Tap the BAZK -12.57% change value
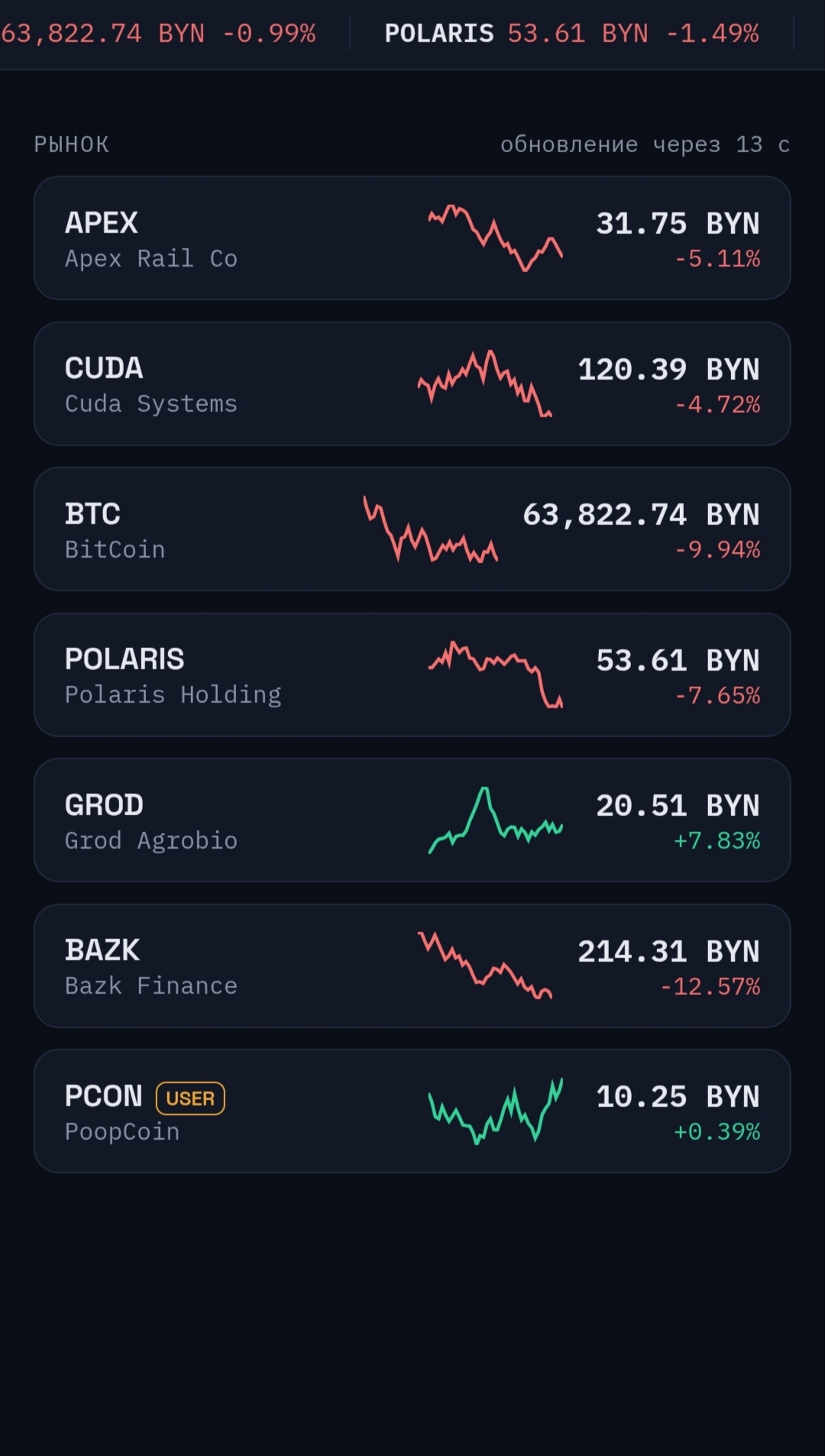Image resolution: width=825 pixels, height=1456 pixels. point(710,986)
